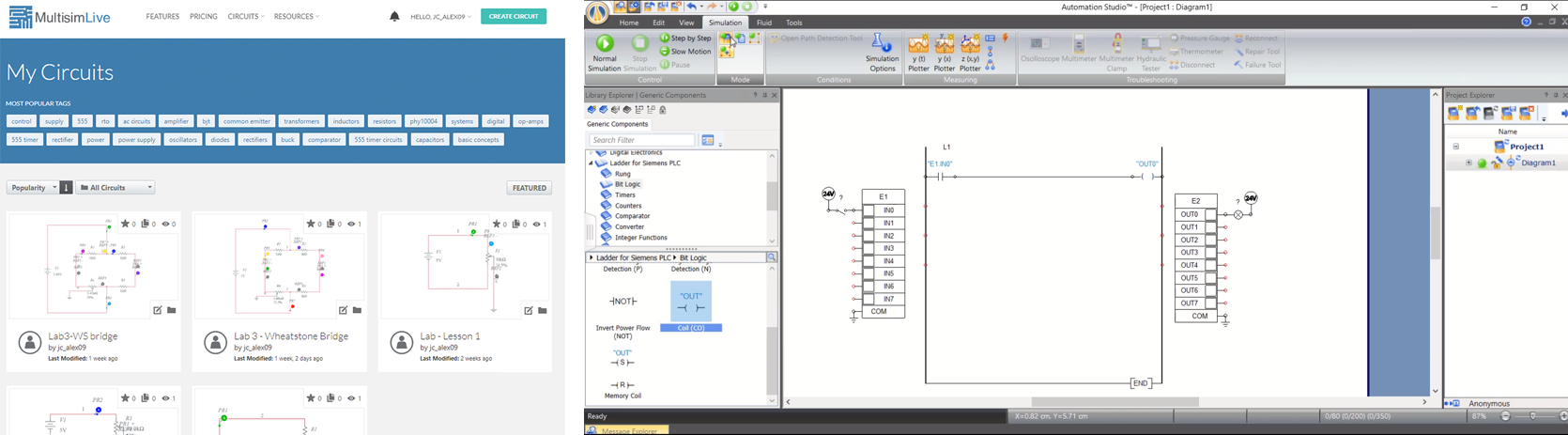Open the Home ribbon tab

(629, 23)
